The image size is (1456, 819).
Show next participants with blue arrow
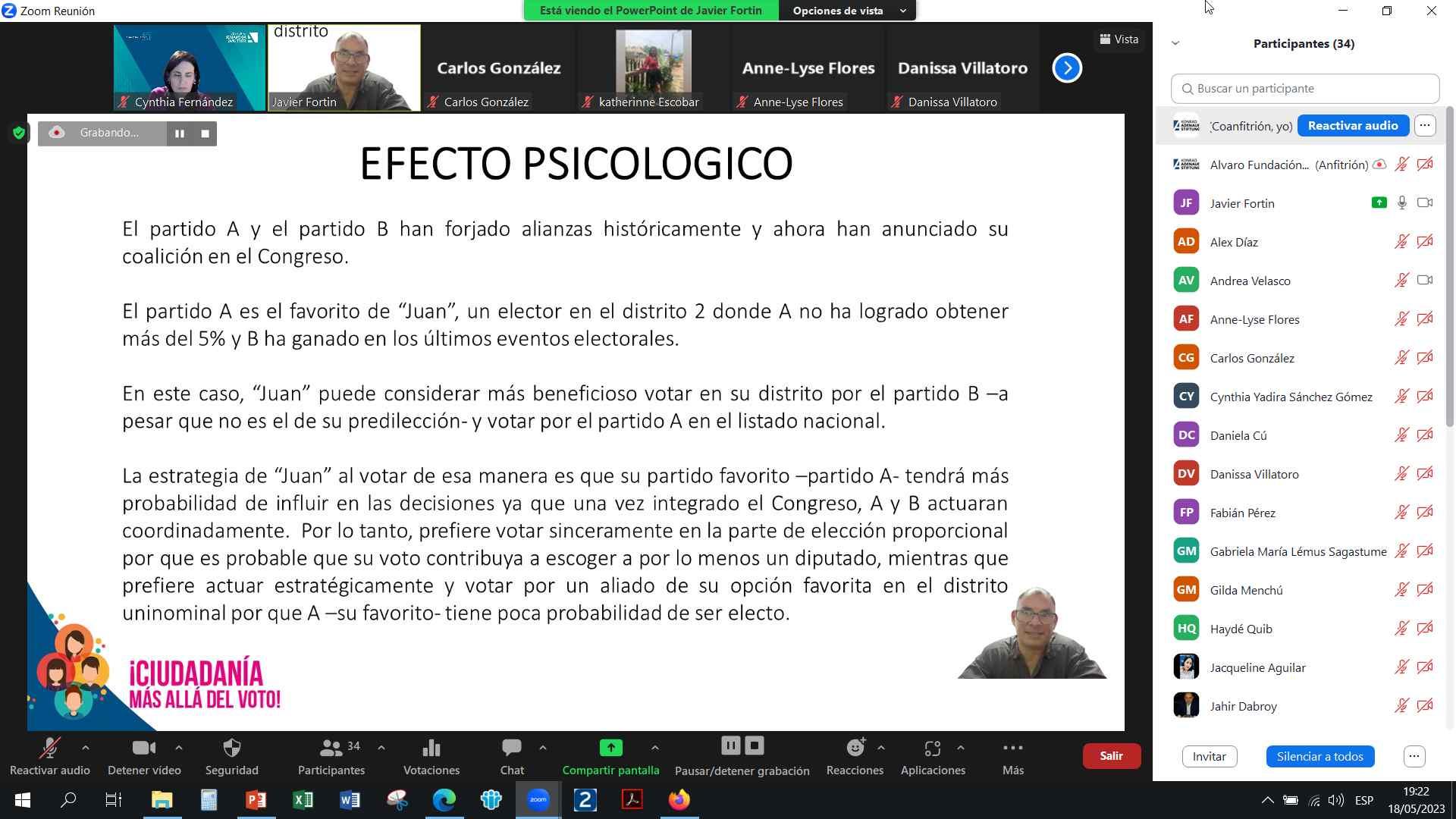(x=1066, y=68)
